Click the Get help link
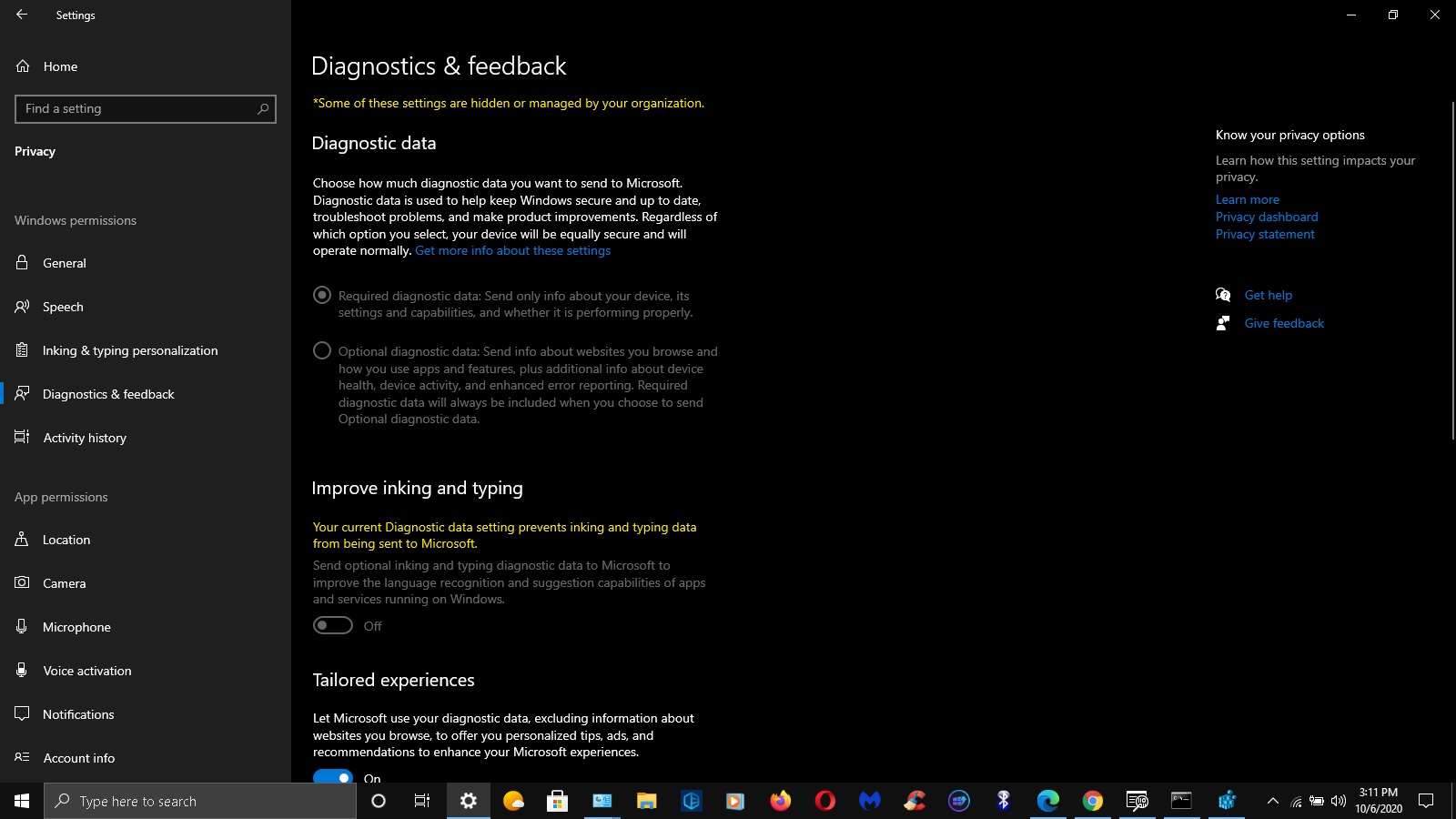The height and width of the screenshot is (819, 1456). (1268, 295)
